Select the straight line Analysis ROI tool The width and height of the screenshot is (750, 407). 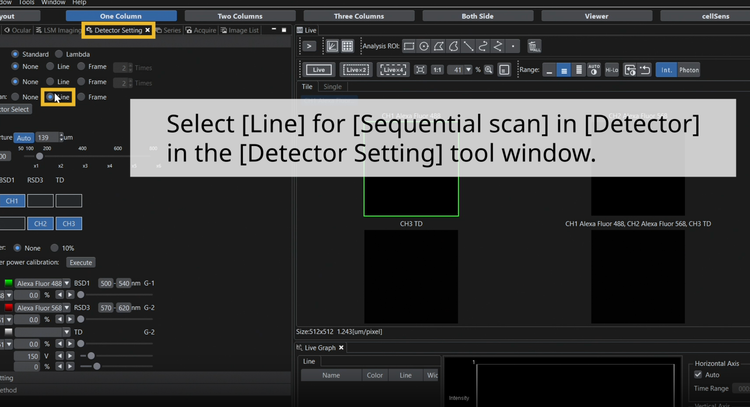pos(468,46)
